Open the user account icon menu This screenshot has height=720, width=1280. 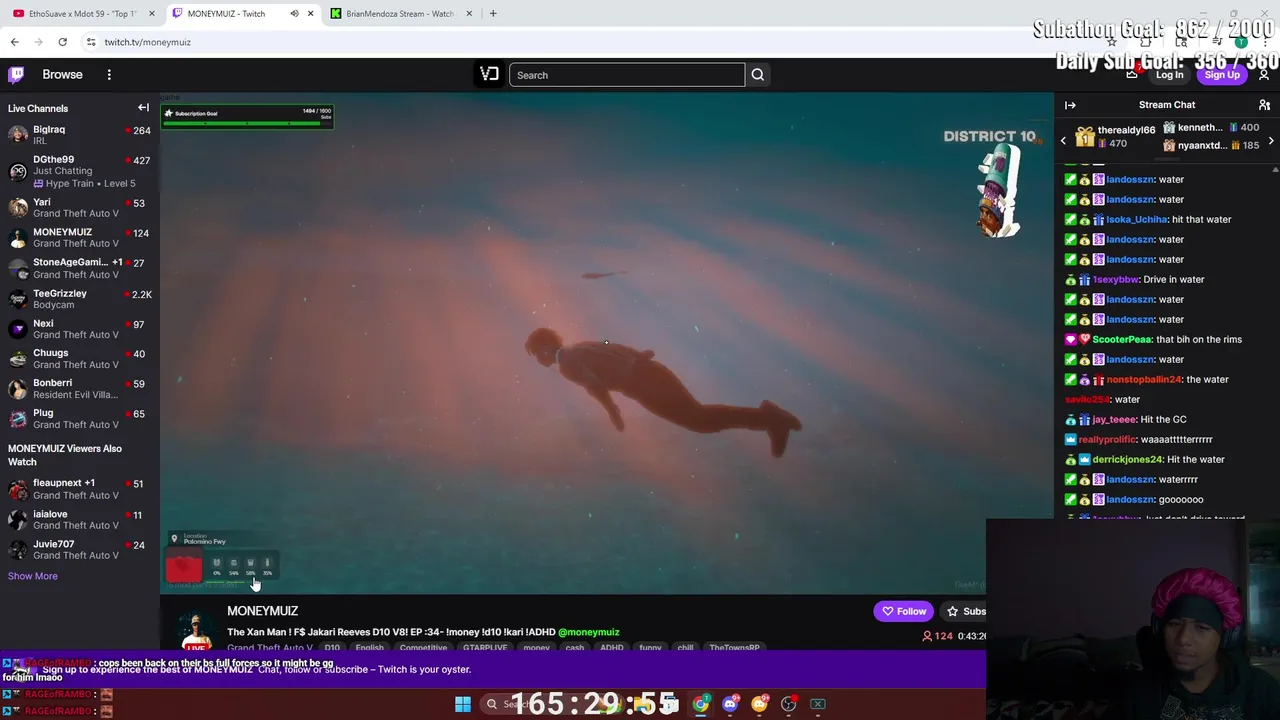(x=1264, y=75)
